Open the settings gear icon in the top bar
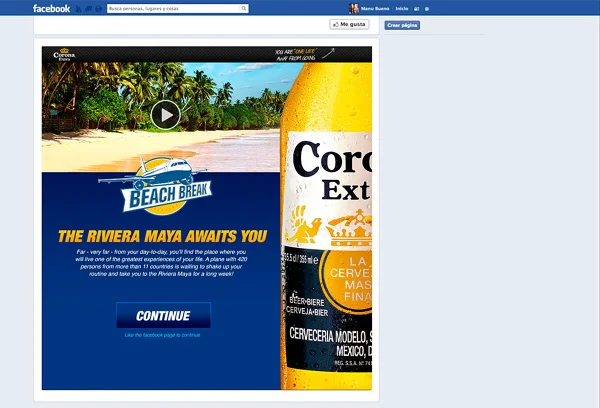 click(x=427, y=9)
